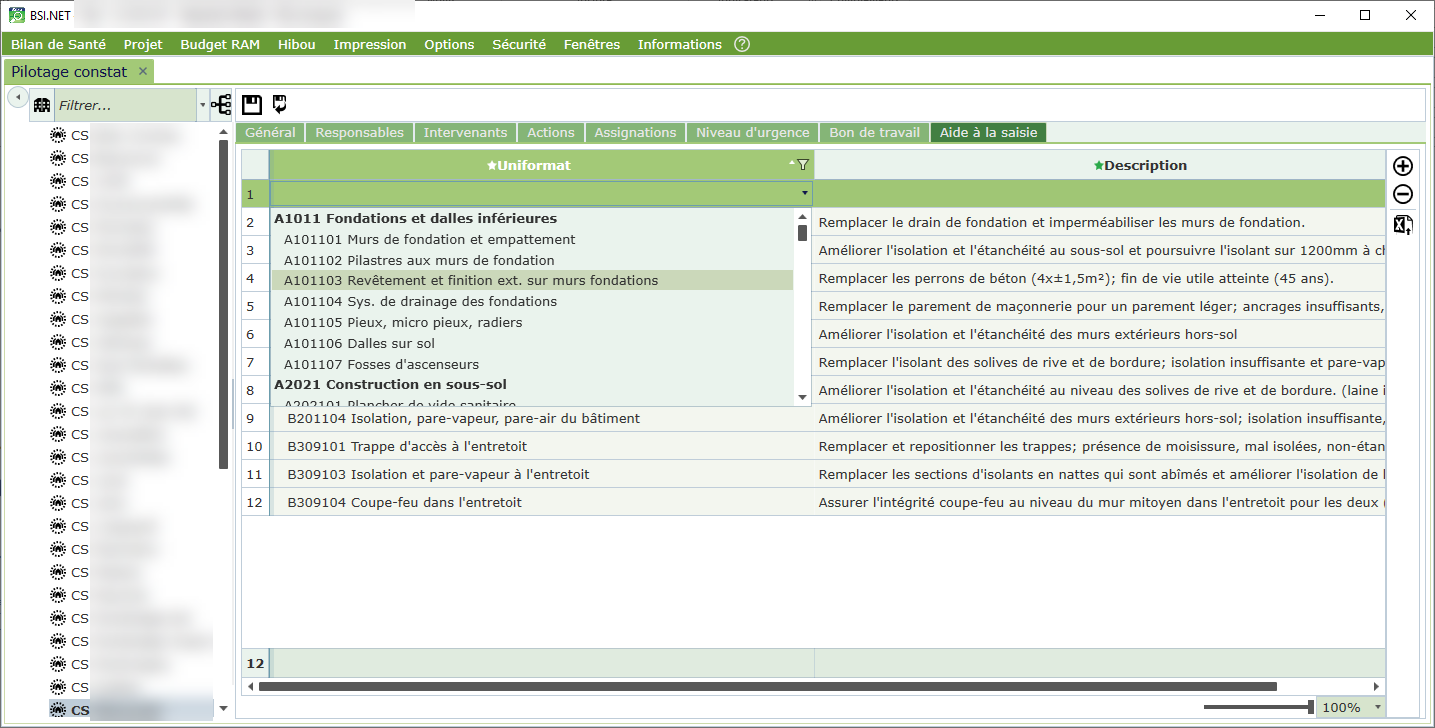The height and width of the screenshot is (728, 1435).
Task: Open the help question mark icon
Action: pos(742,44)
